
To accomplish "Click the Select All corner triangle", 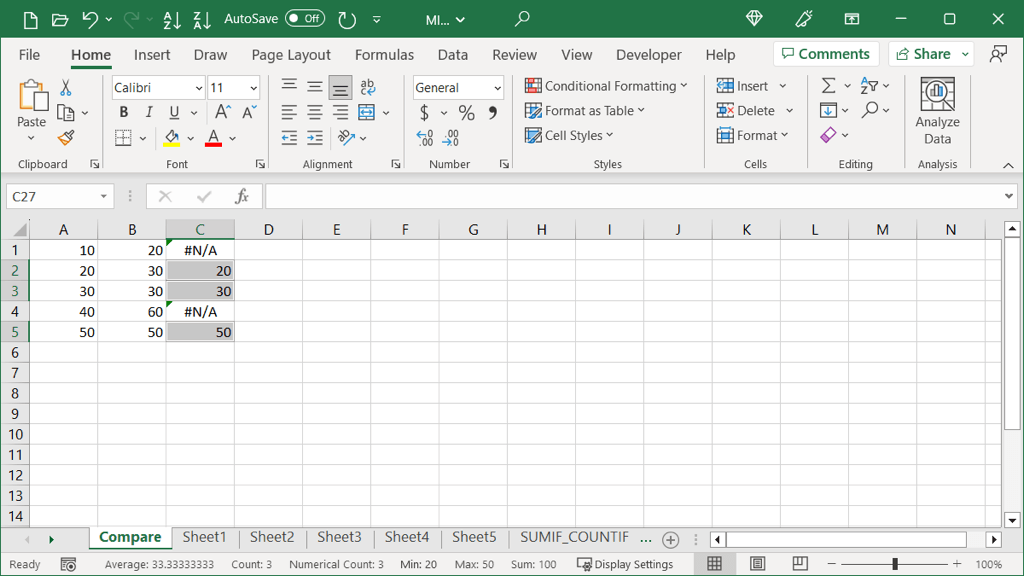I will pos(20,229).
